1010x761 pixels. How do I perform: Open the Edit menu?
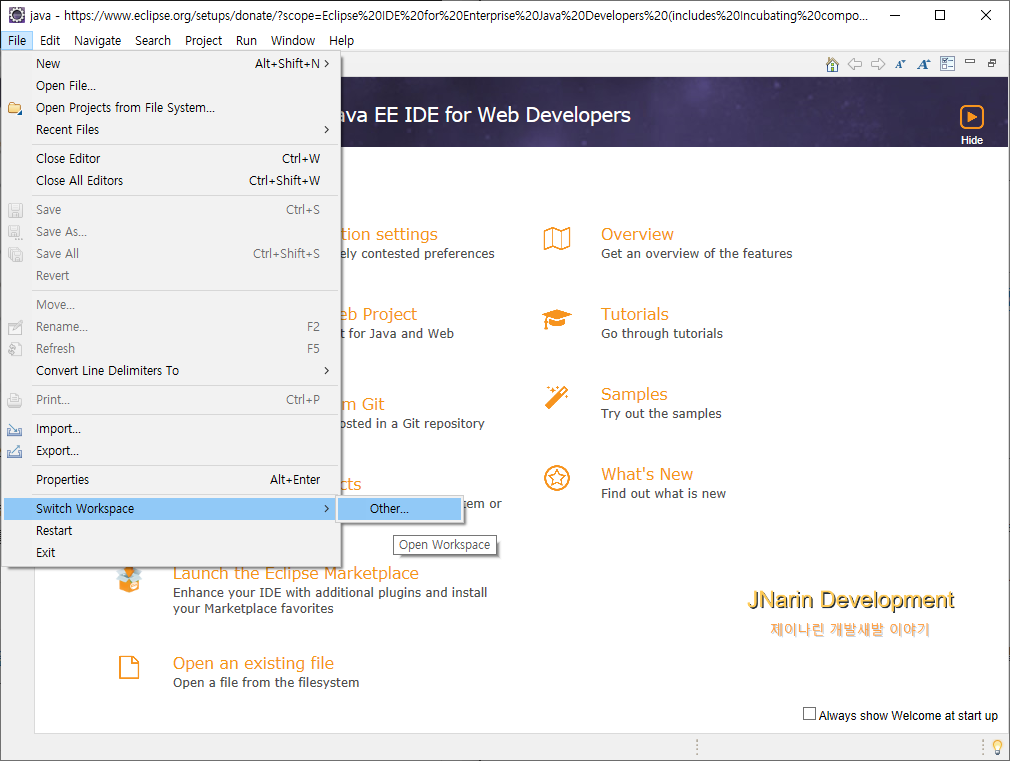pos(50,41)
